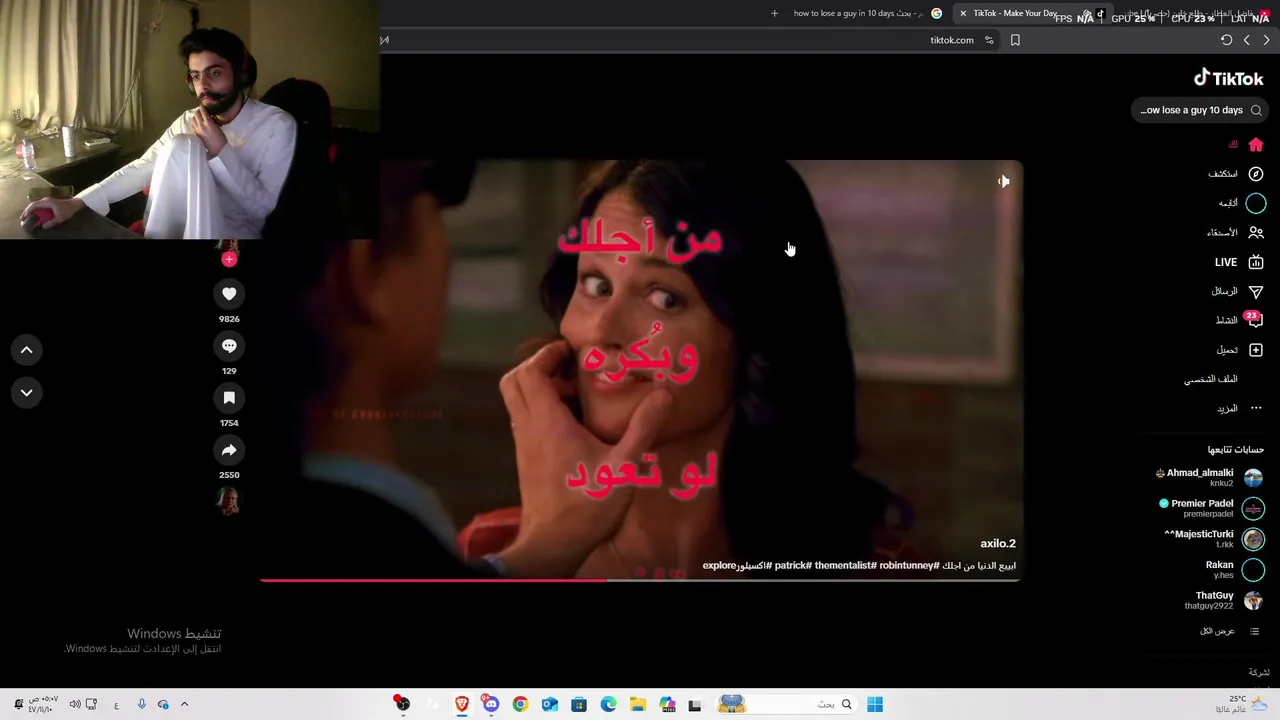Open a new browser tab with plus

point(774,13)
